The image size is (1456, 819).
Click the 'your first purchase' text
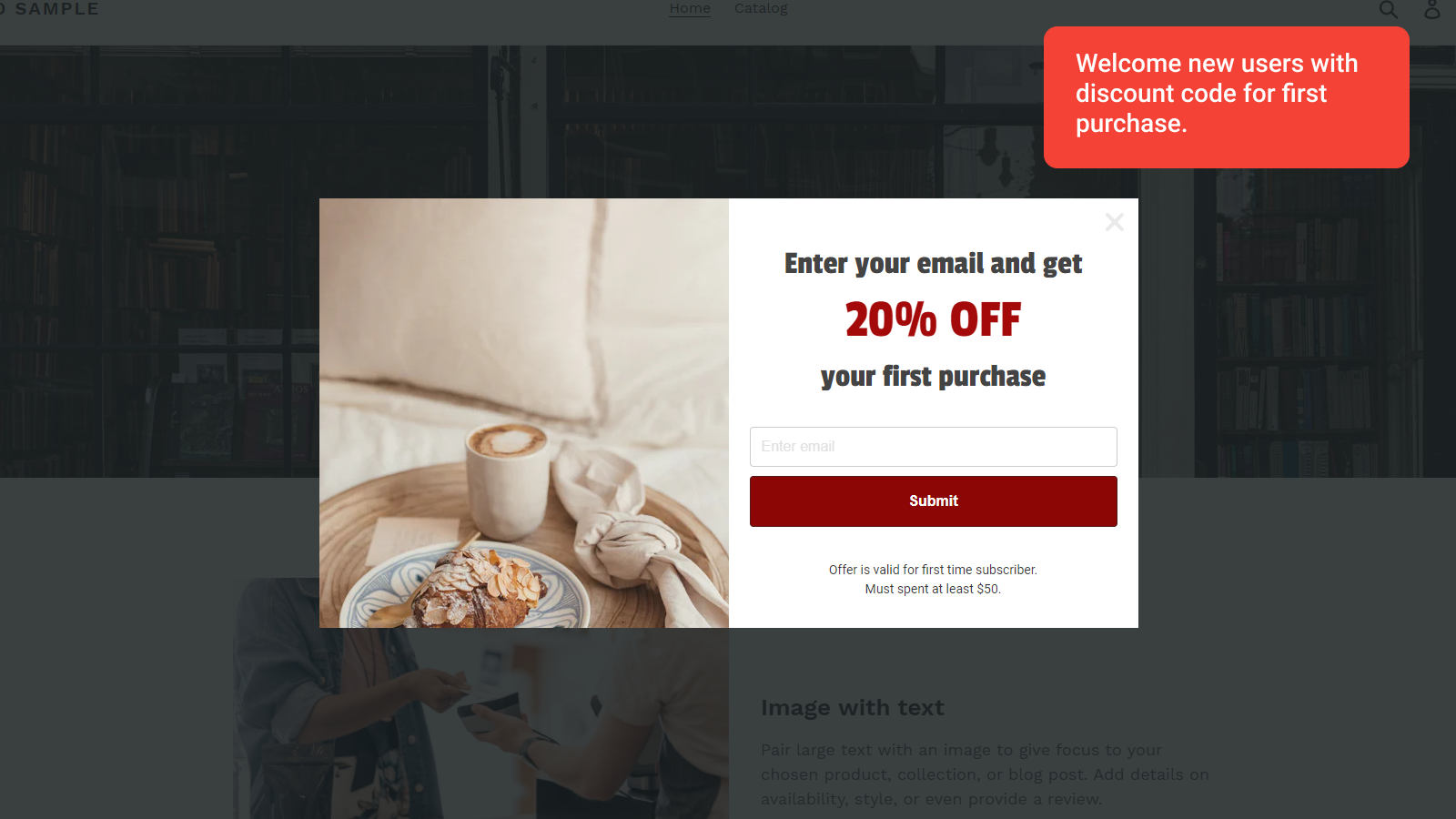[934, 377]
